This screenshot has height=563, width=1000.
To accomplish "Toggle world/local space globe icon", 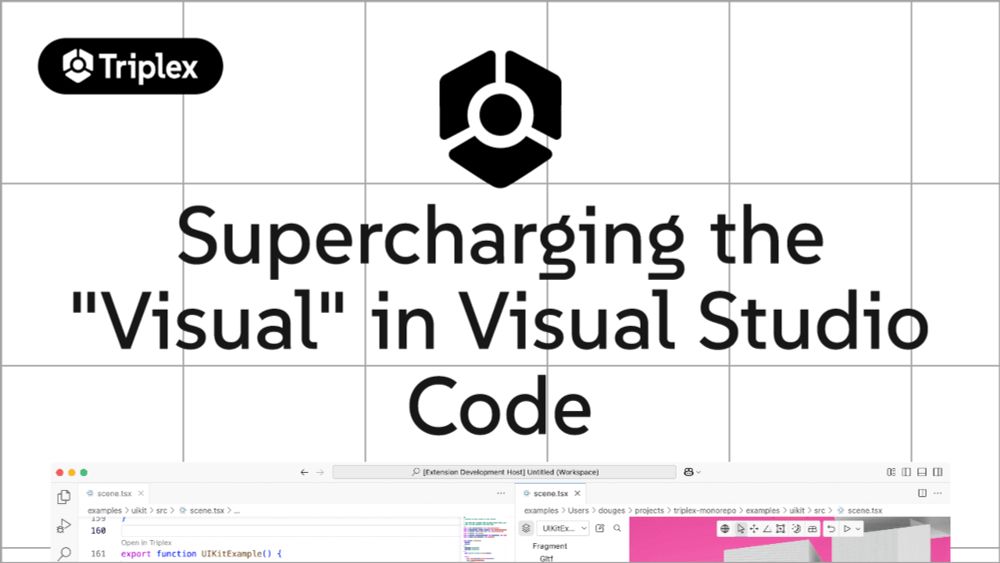I will point(725,529).
